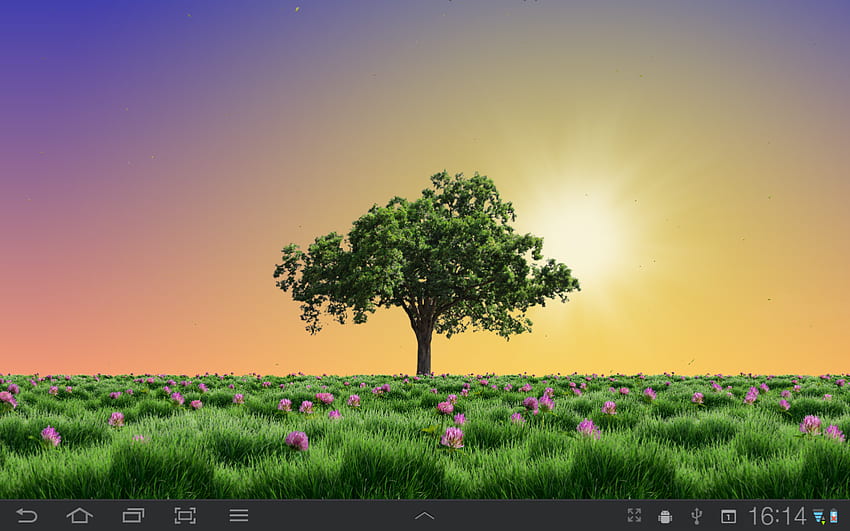
Task: Check the Wi-Fi signal status icon
Action: click(x=819, y=516)
